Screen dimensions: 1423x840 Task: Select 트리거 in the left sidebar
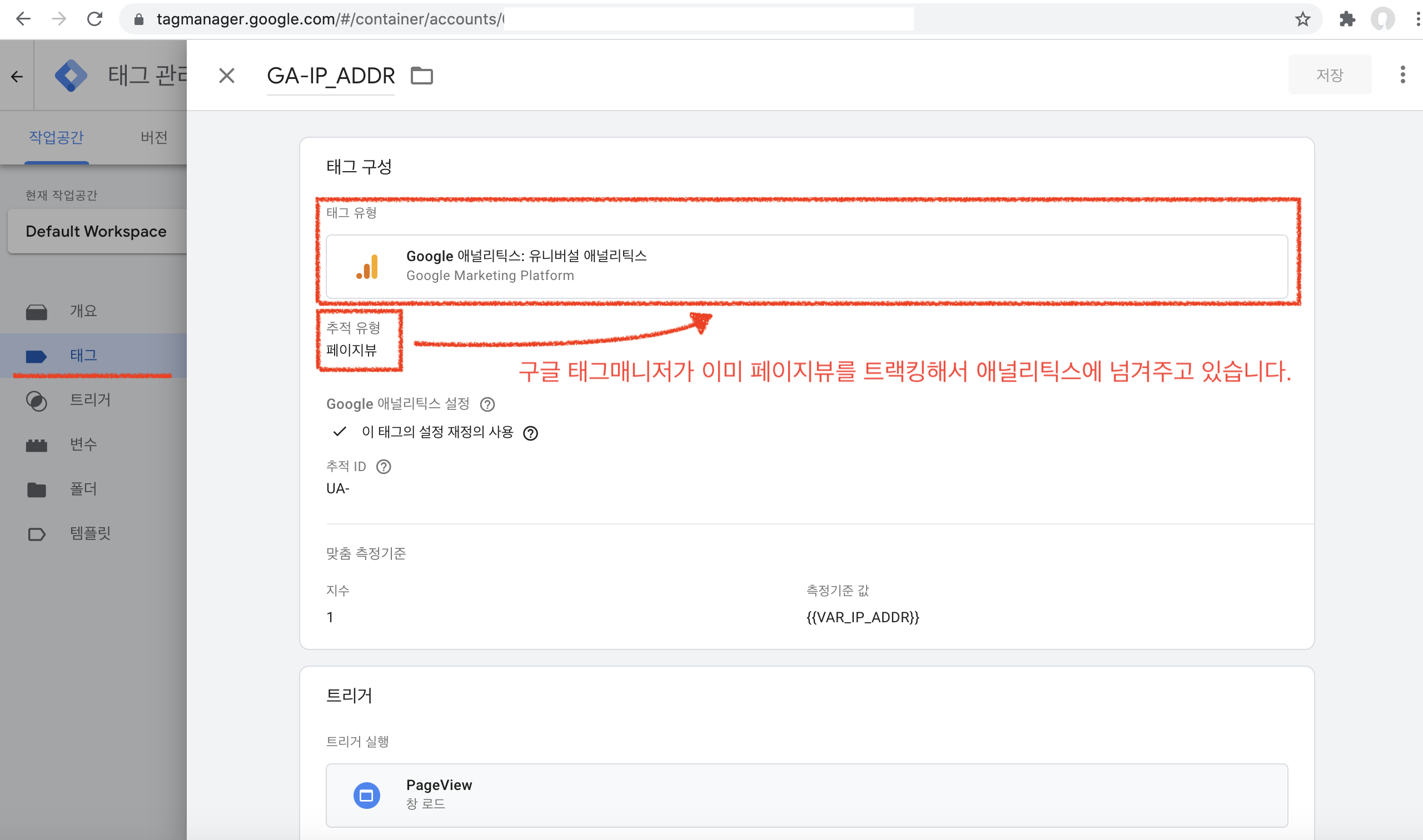point(89,399)
